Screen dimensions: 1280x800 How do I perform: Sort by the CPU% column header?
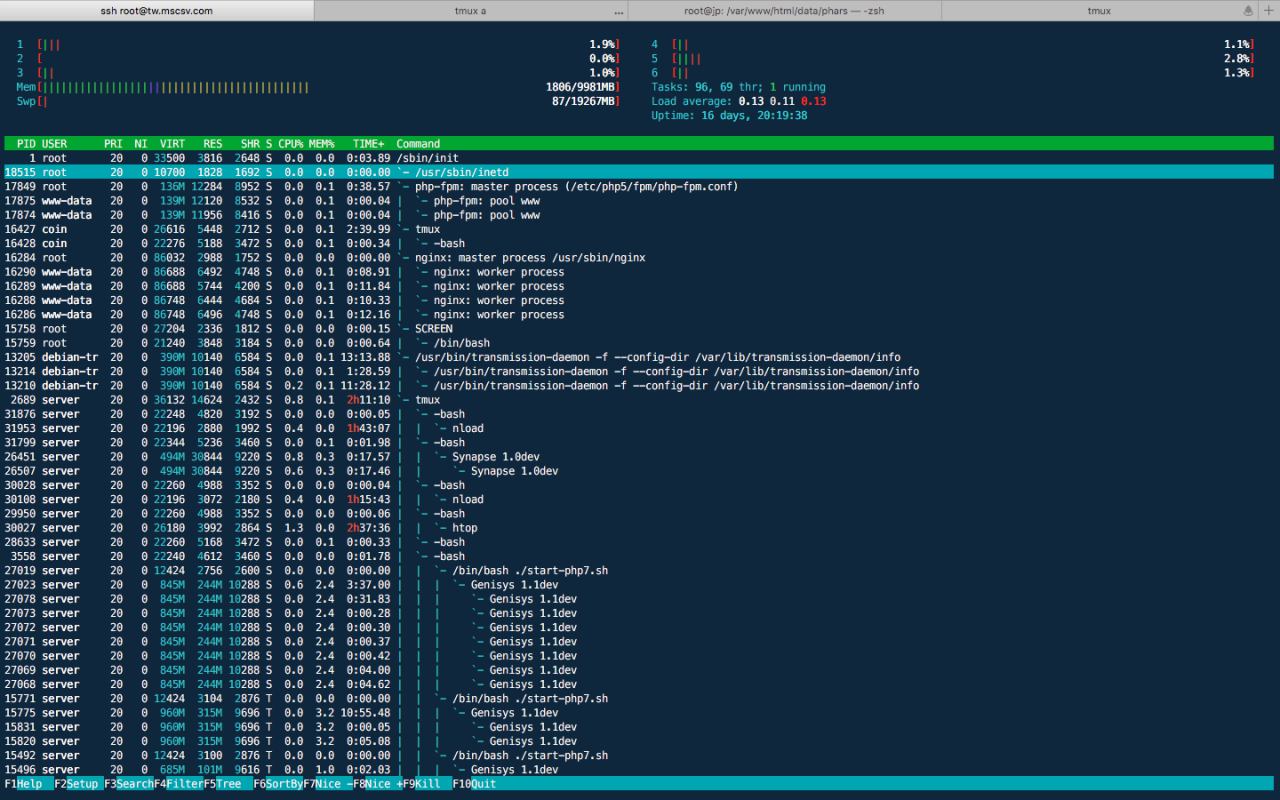(290, 144)
